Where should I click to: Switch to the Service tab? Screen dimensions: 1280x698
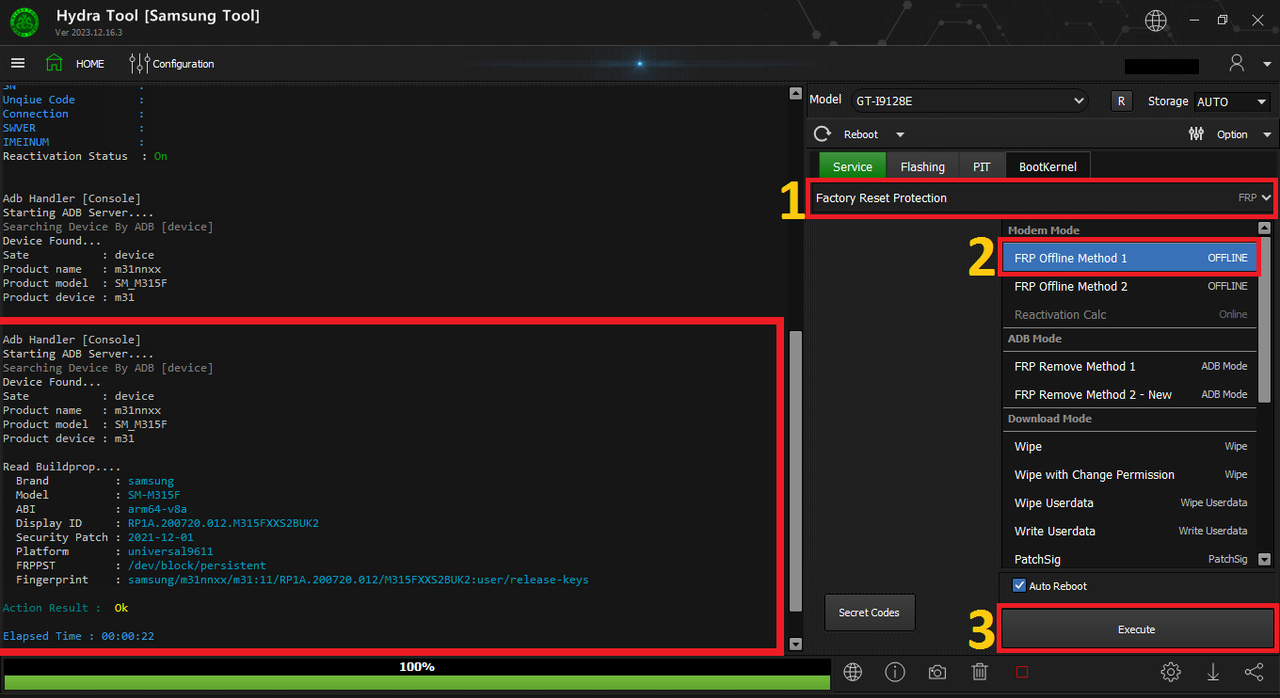pos(852,166)
